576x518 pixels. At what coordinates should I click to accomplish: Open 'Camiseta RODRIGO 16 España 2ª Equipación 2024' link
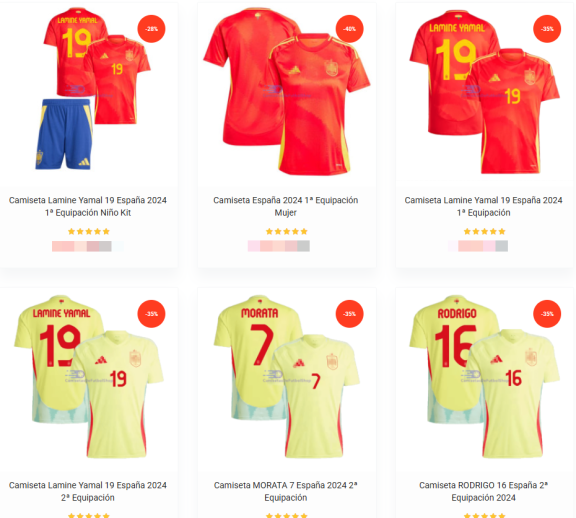coord(483,492)
